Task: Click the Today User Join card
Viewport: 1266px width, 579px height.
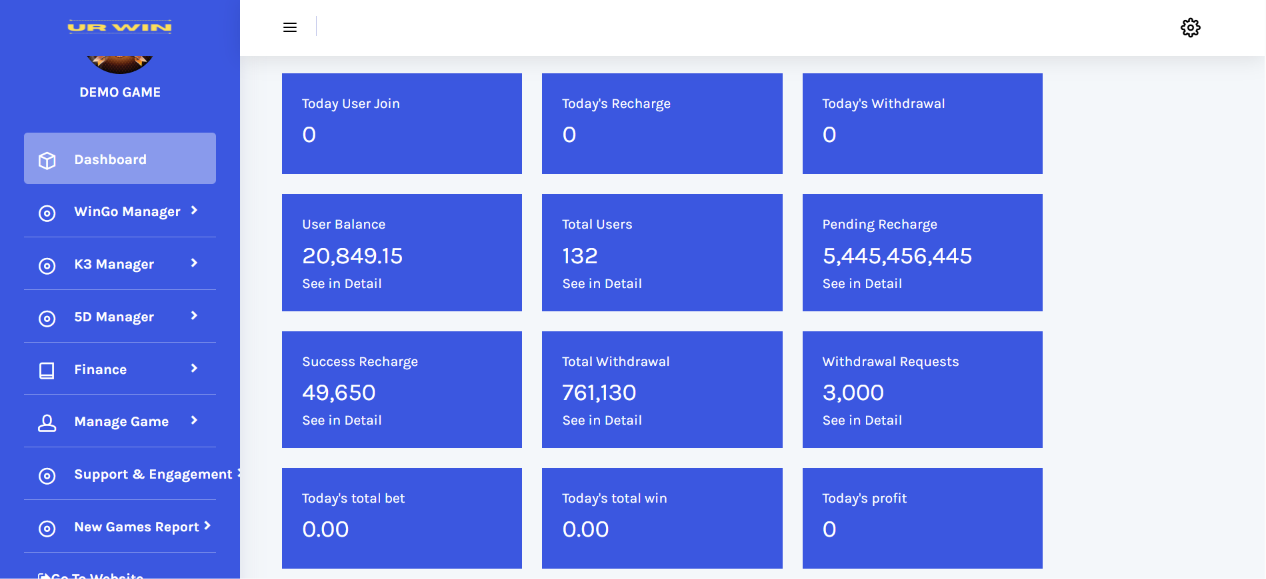Action: click(x=402, y=123)
